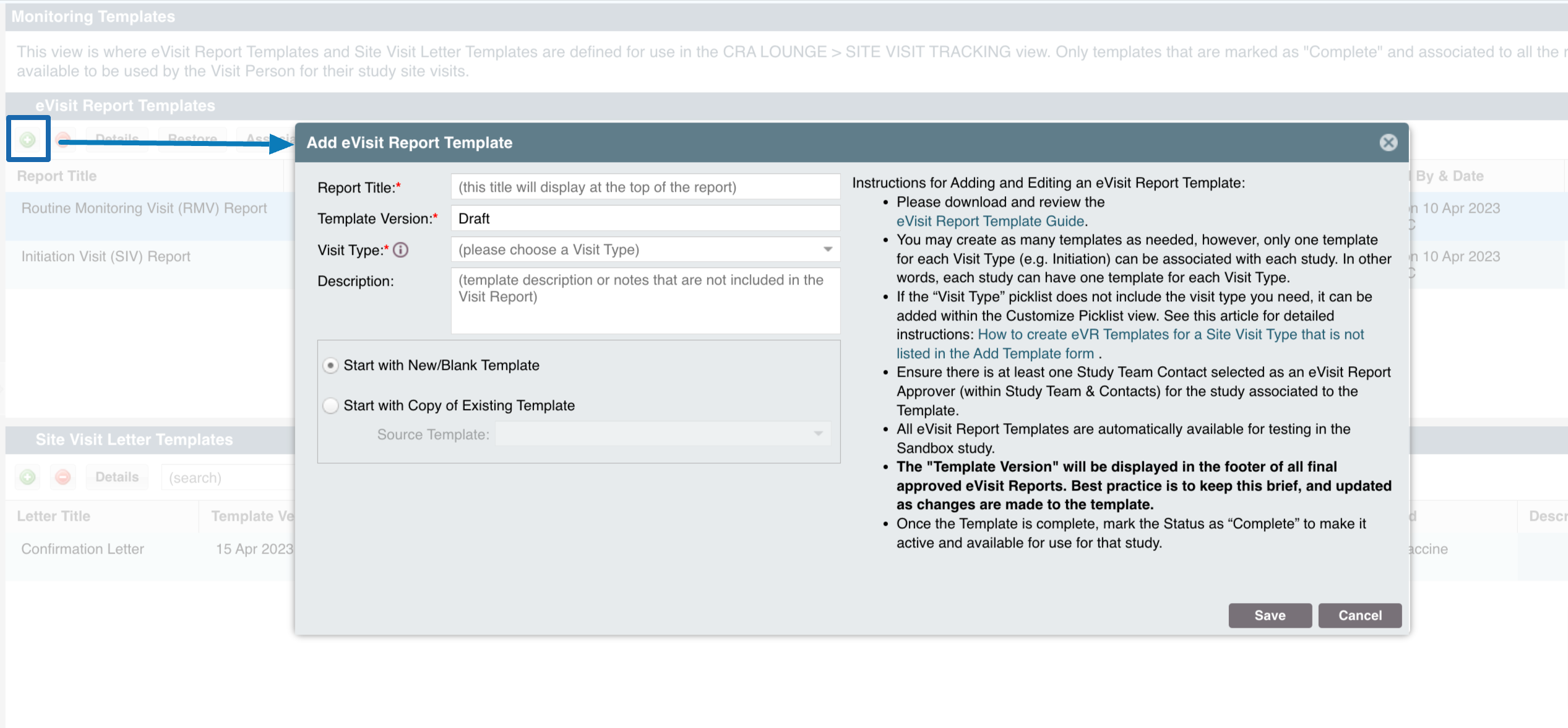This screenshot has height=728, width=1568.
Task: Click the green add Site Visit Letter Template icon
Action: click(28, 477)
